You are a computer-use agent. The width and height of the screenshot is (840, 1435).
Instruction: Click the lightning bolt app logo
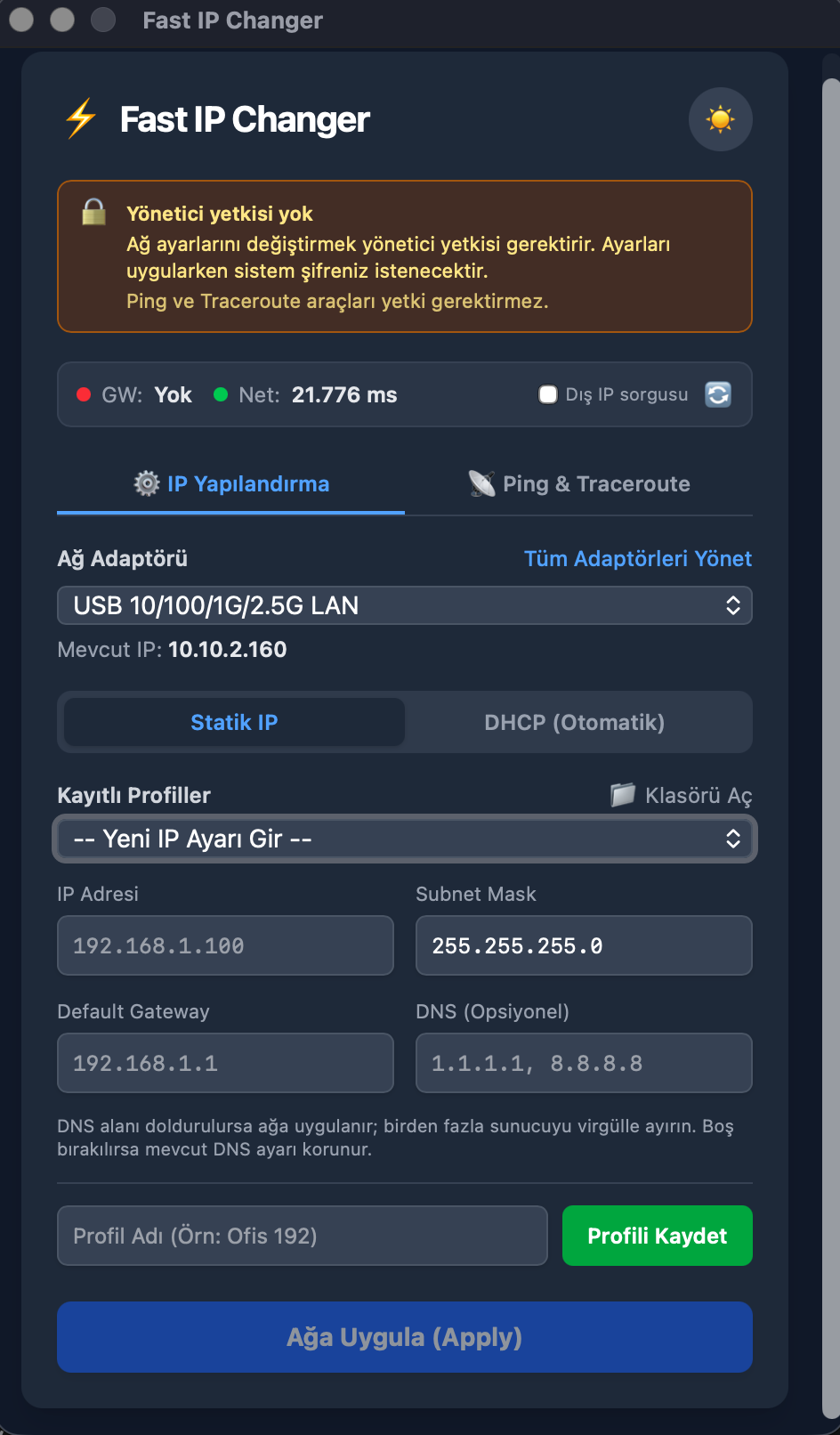(81, 118)
